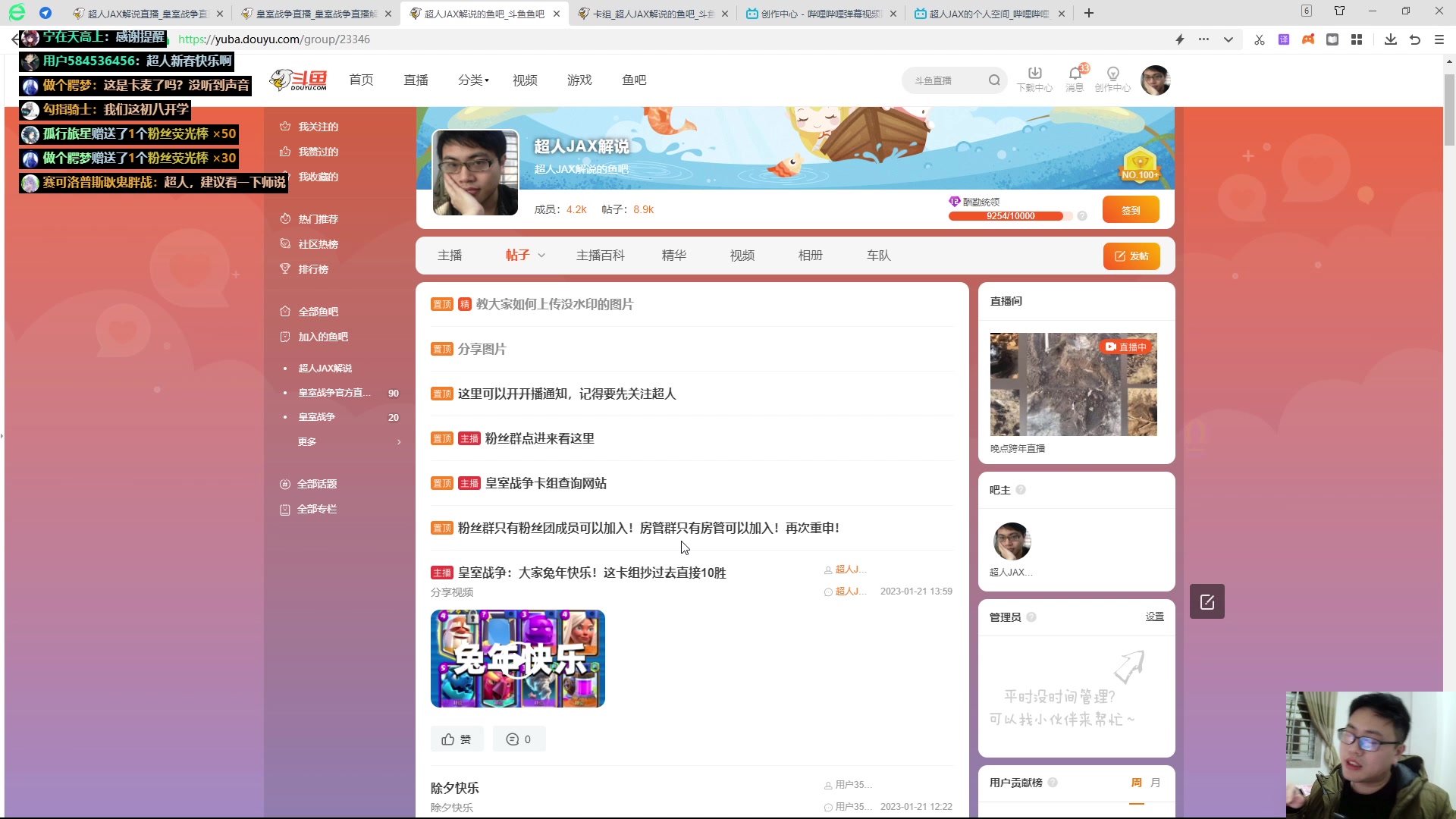Click the purple translate (译) extension icon

coord(1284,39)
